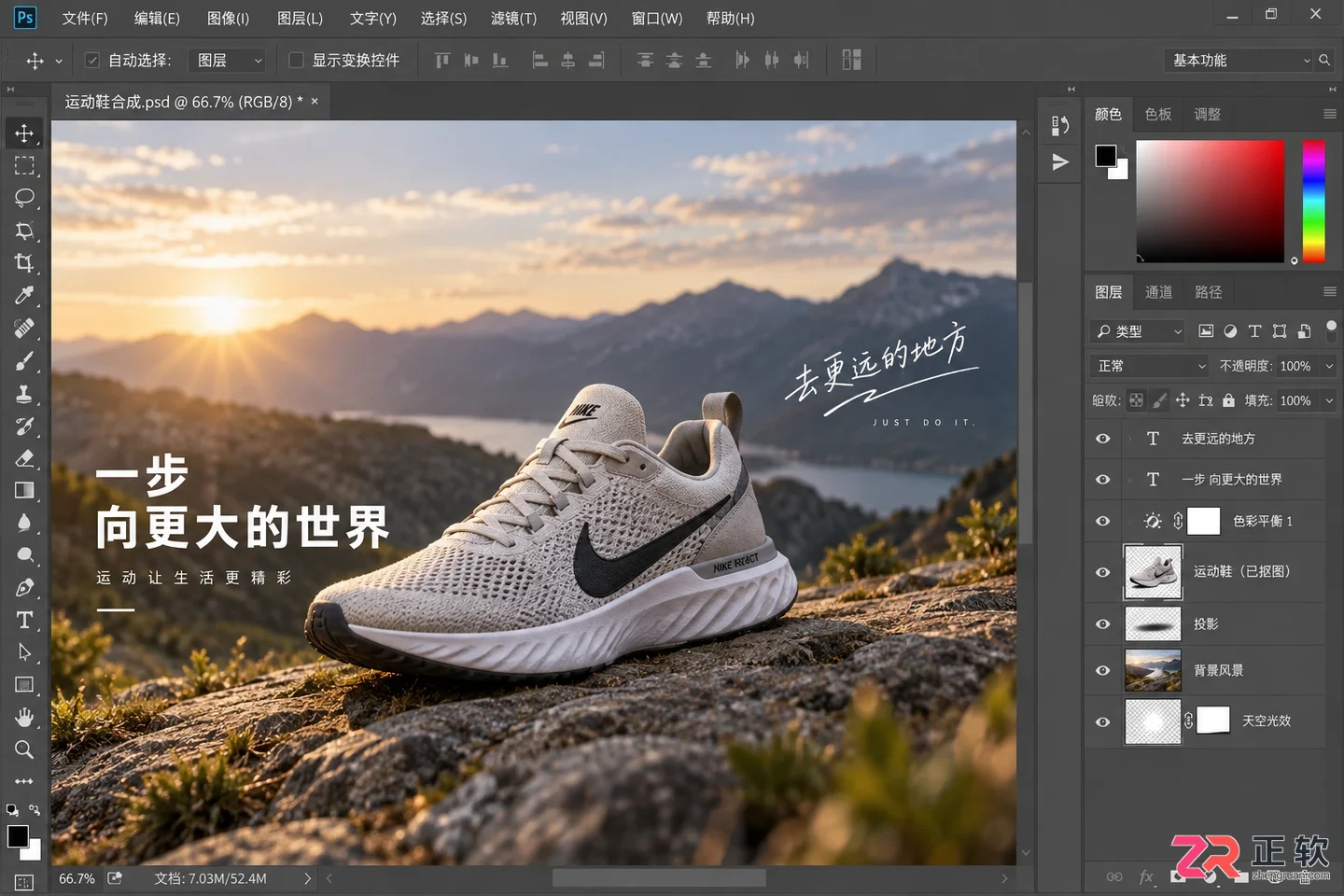Viewport: 1344px width, 896px height.
Task: Select the History Brush tool
Action: (x=24, y=426)
